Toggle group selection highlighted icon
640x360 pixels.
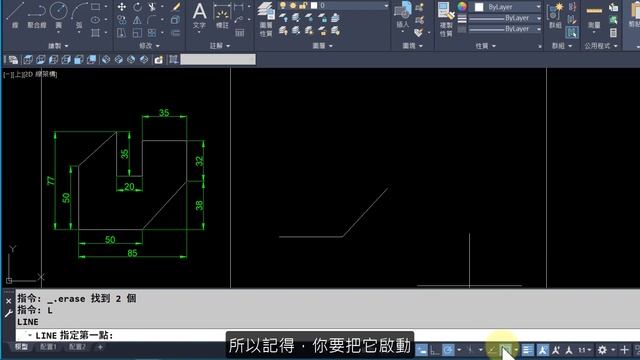[x=572, y=32]
